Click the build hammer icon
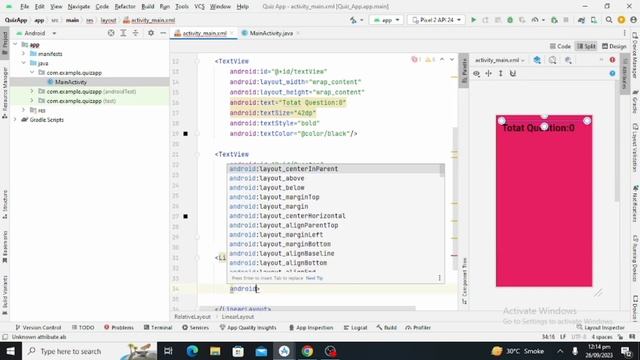Viewport: 640px width, 360px height. [x=353, y=20]
